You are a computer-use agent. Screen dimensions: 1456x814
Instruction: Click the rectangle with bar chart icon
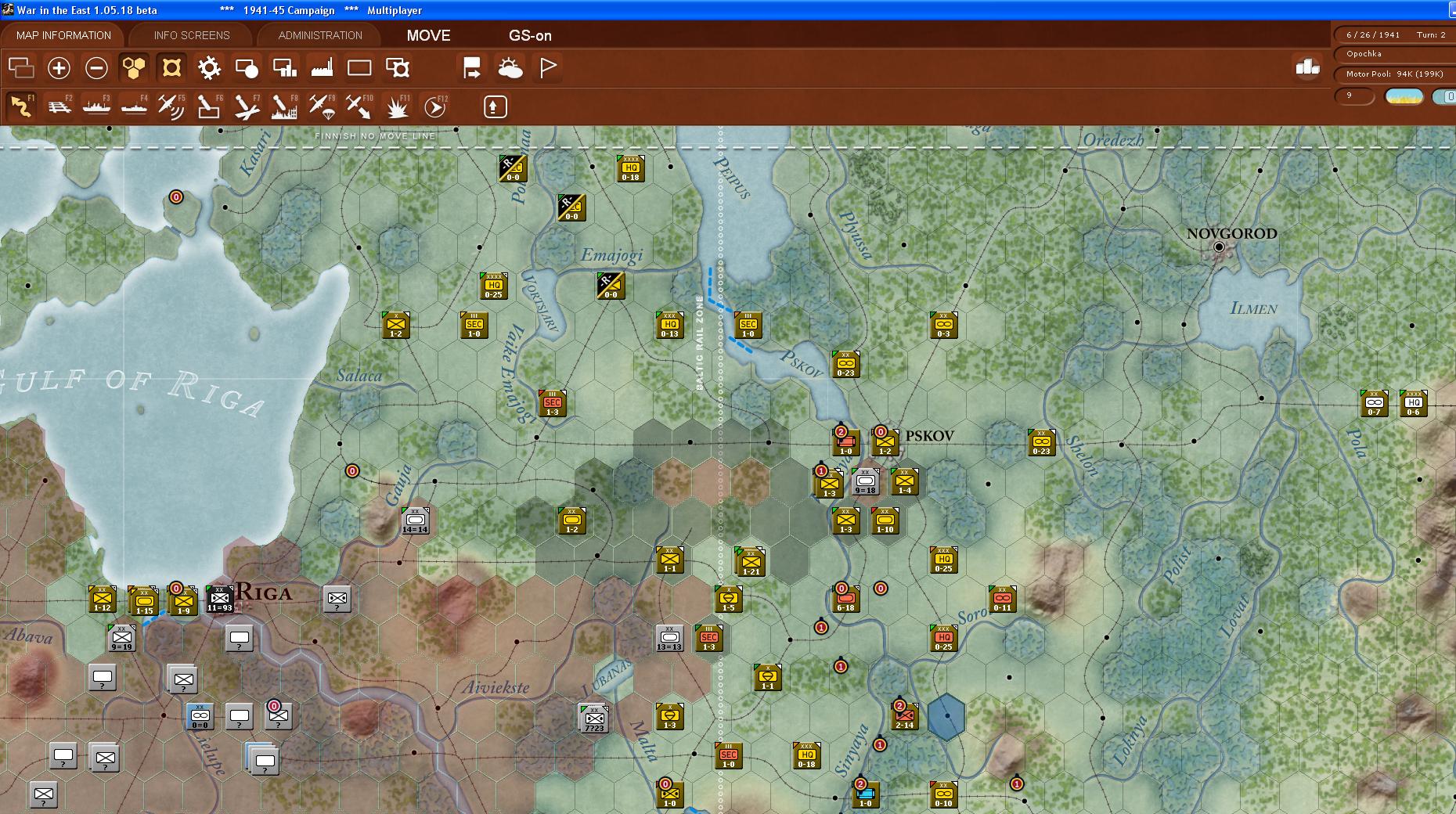pyautogui.click(x=284, y=68)
